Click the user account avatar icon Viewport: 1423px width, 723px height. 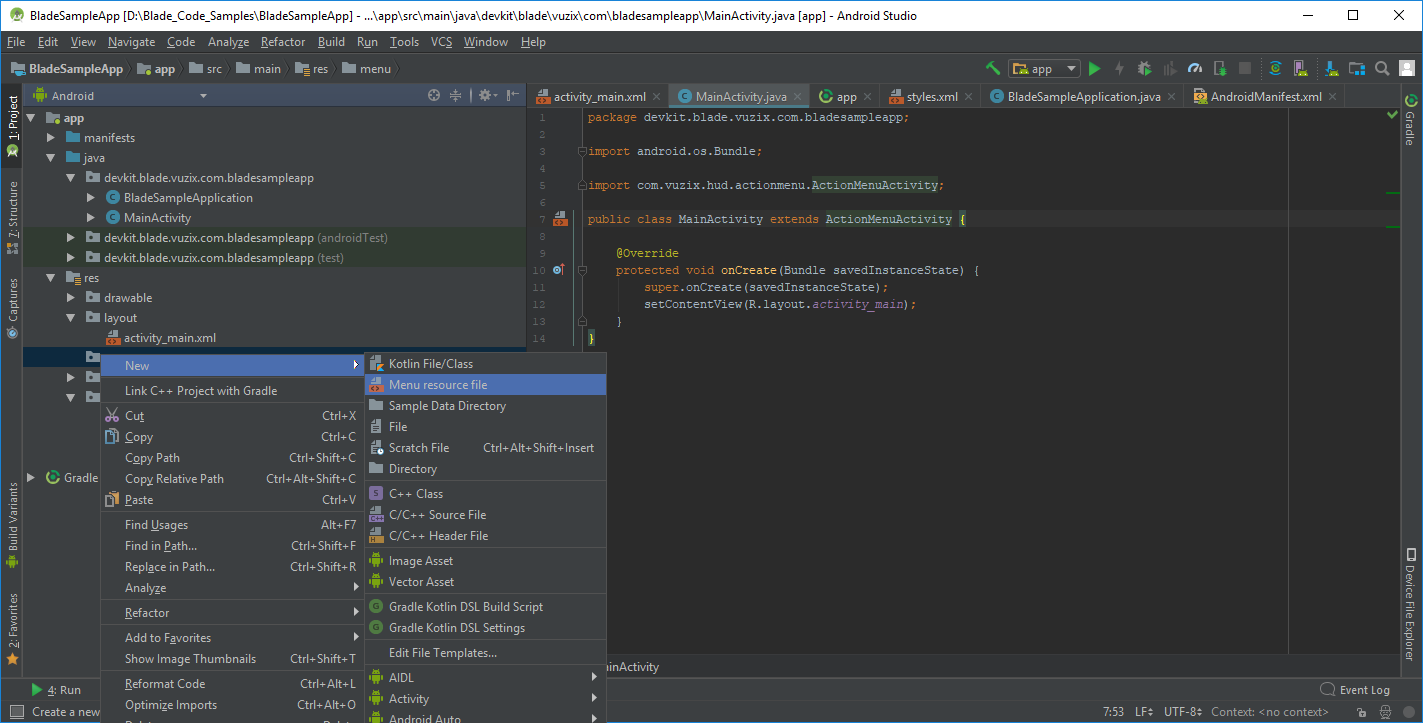1407,68
